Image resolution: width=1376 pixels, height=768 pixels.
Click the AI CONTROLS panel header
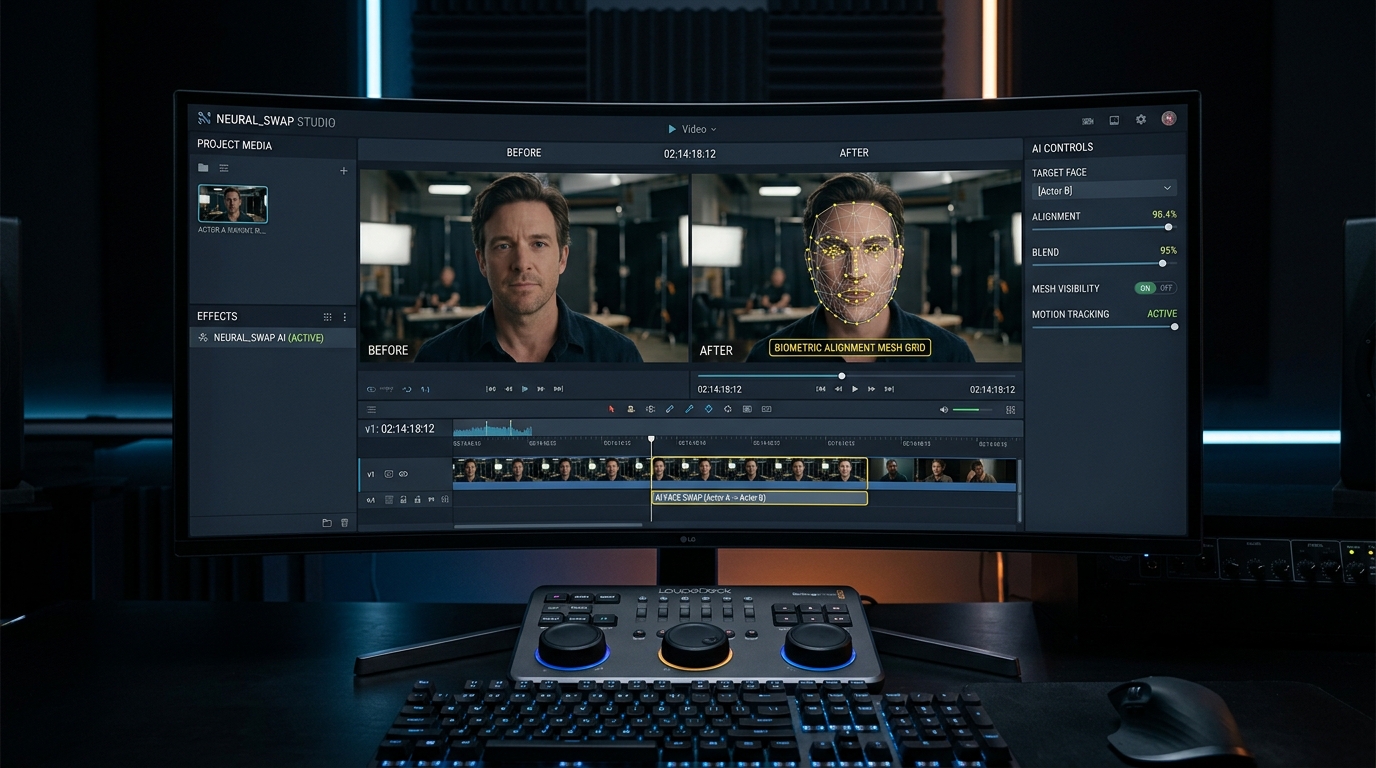(1062, 147)
